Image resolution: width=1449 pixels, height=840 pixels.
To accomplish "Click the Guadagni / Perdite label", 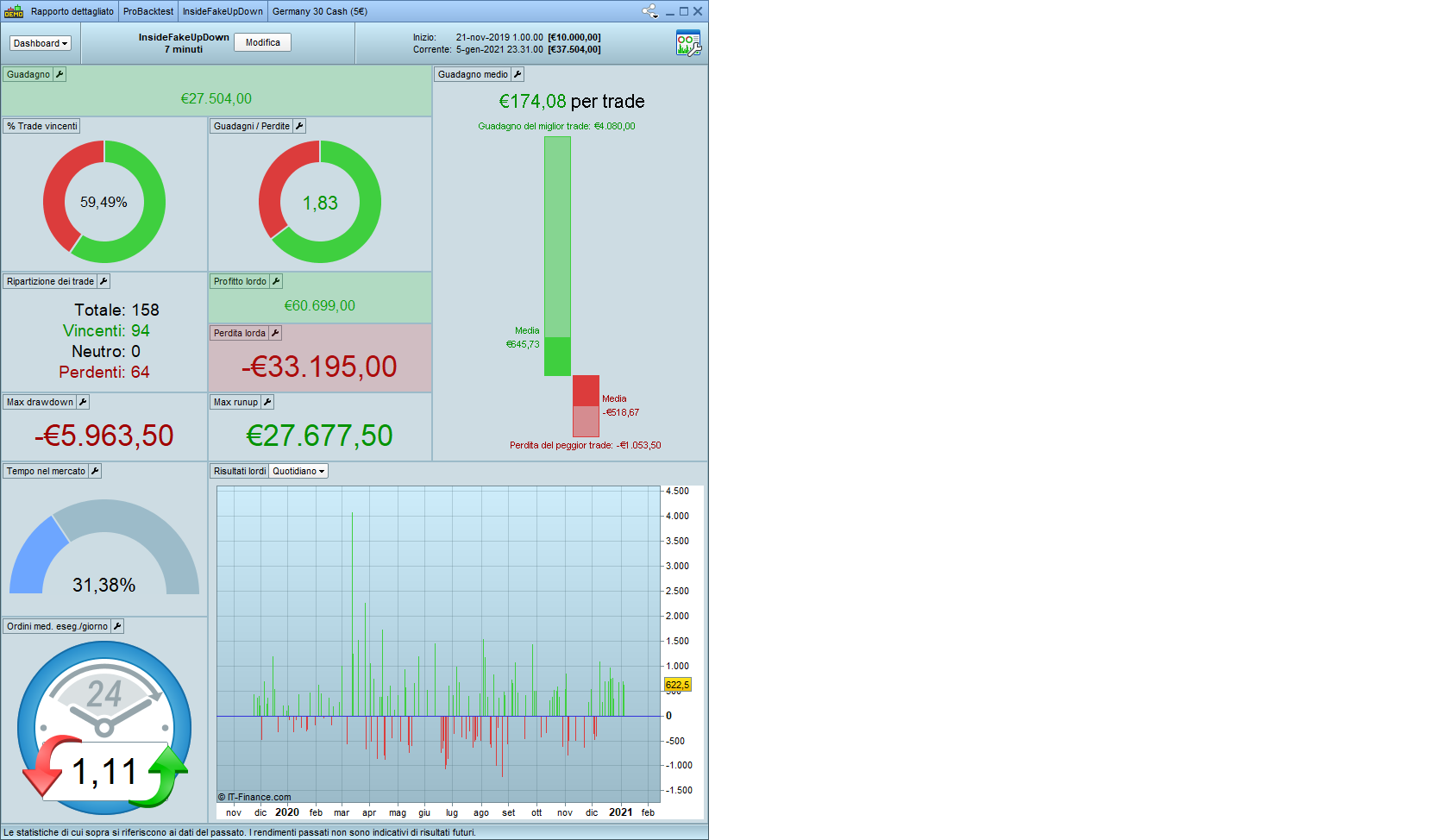I will (252, 126).
